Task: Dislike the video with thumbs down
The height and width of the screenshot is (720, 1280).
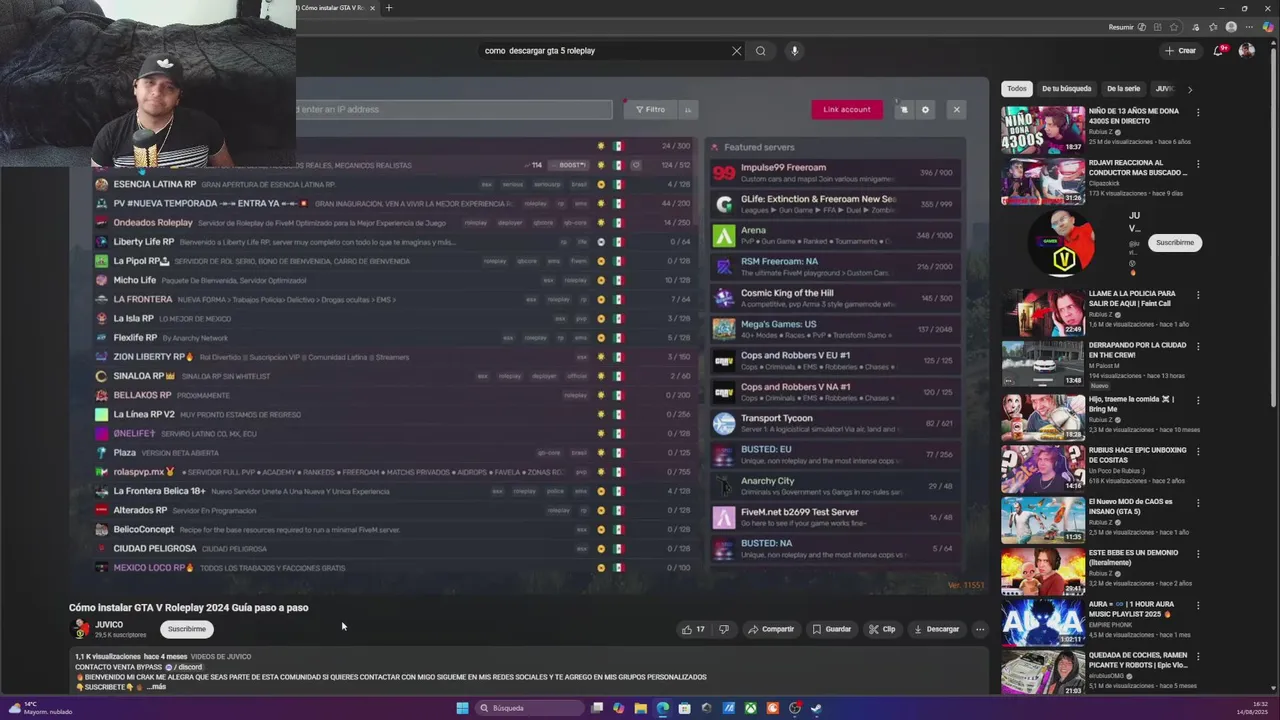Action: pyautogui.click(x=724, y=629)
